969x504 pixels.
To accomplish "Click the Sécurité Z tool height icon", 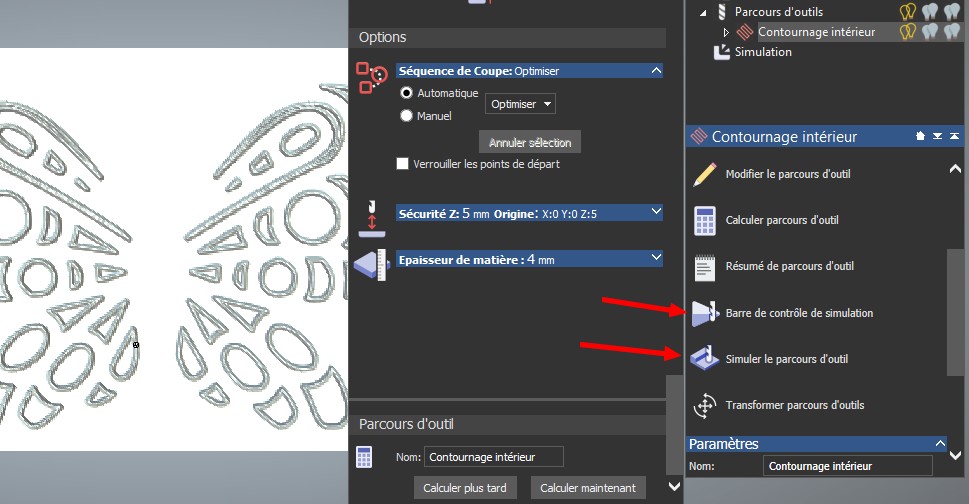I will (x=372, y=219).
